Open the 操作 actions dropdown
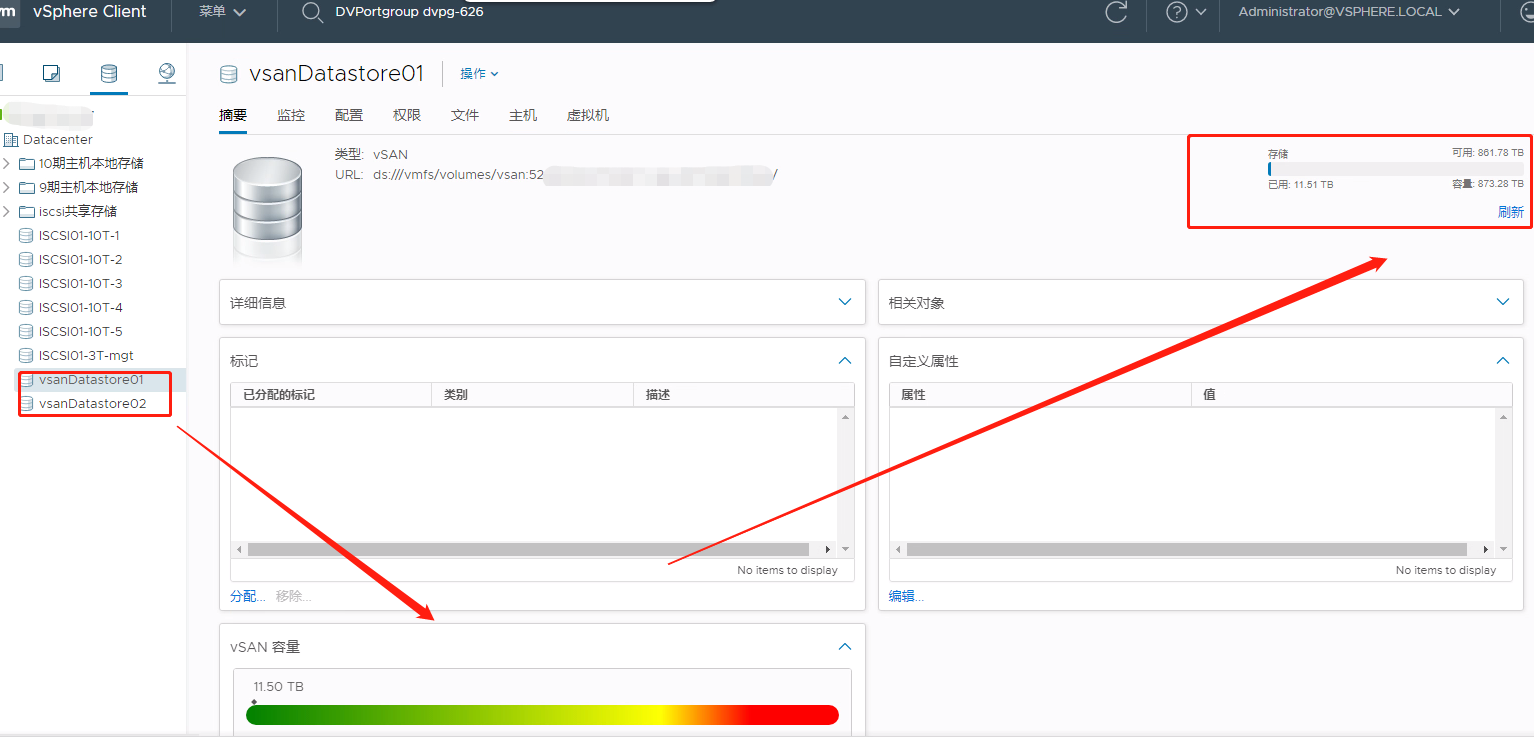This screenshot has height=746, width=1534. click(478, 73)
